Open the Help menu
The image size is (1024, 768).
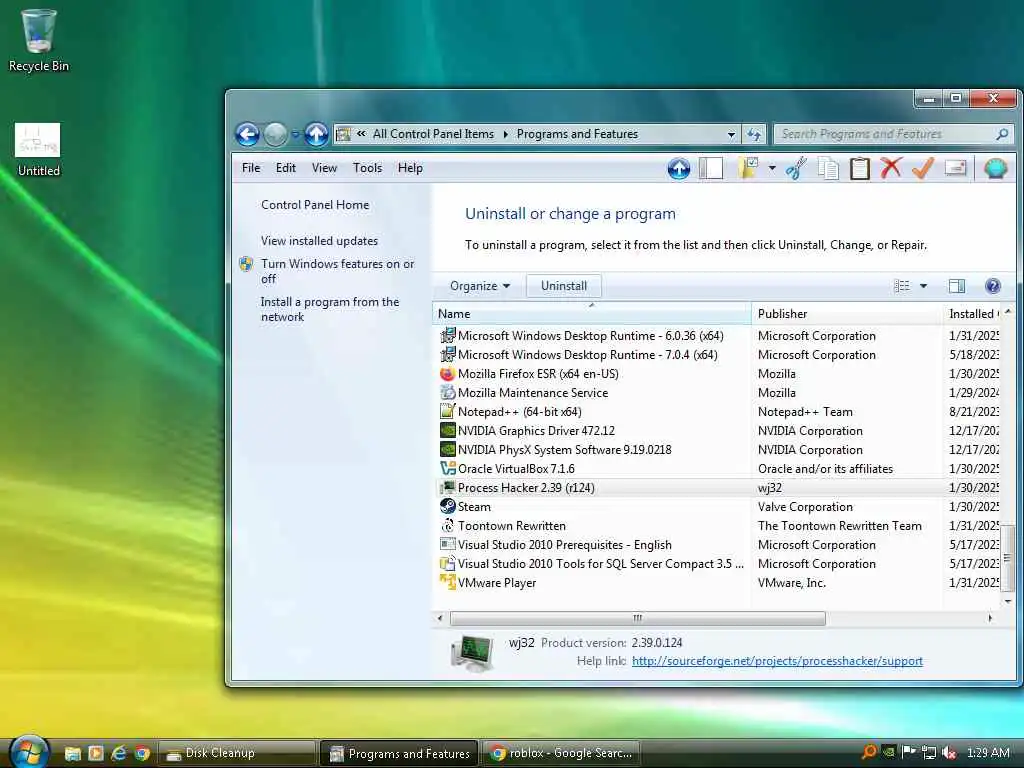click(410, 168)
